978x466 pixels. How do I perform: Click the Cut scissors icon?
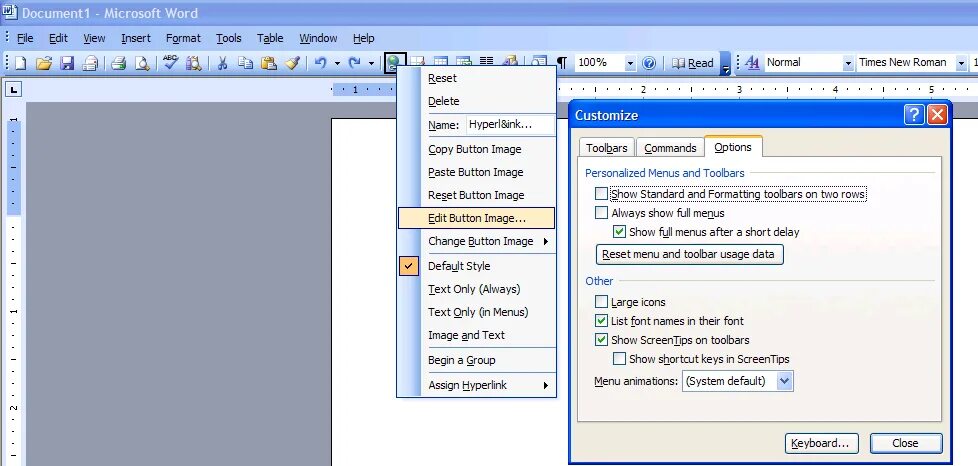pyautogui.click(x=222, y=62)
